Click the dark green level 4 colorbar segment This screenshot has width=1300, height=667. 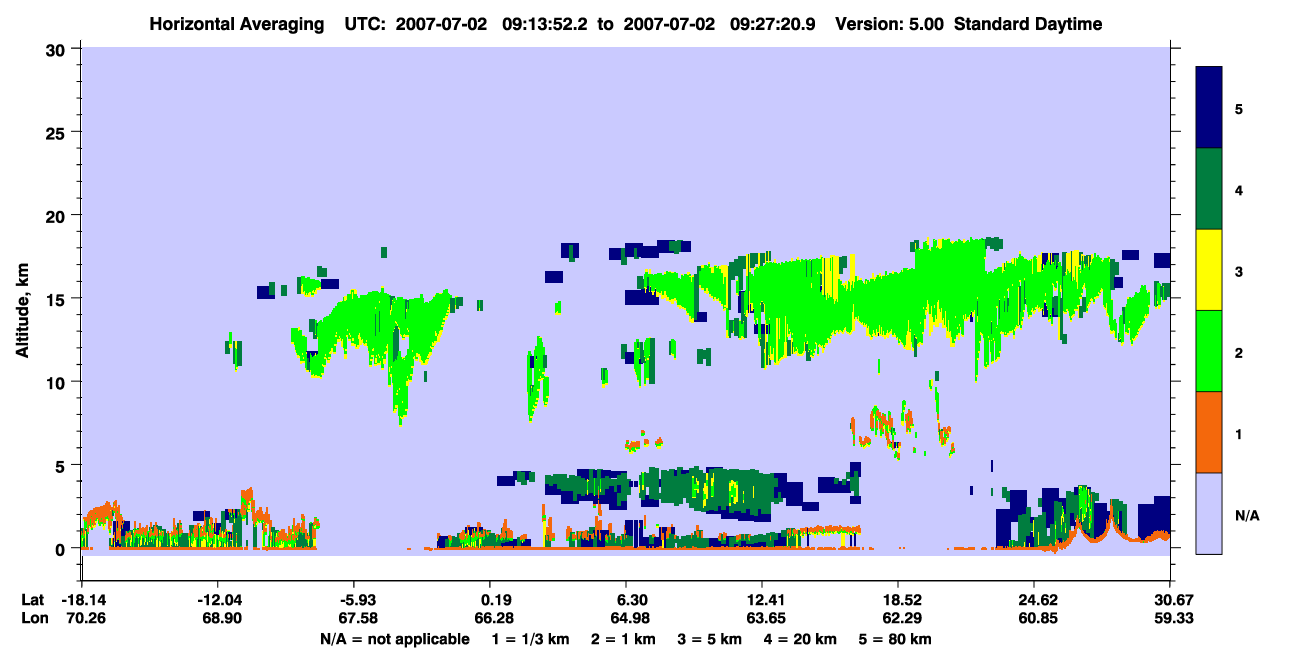tap(1209, 189)
